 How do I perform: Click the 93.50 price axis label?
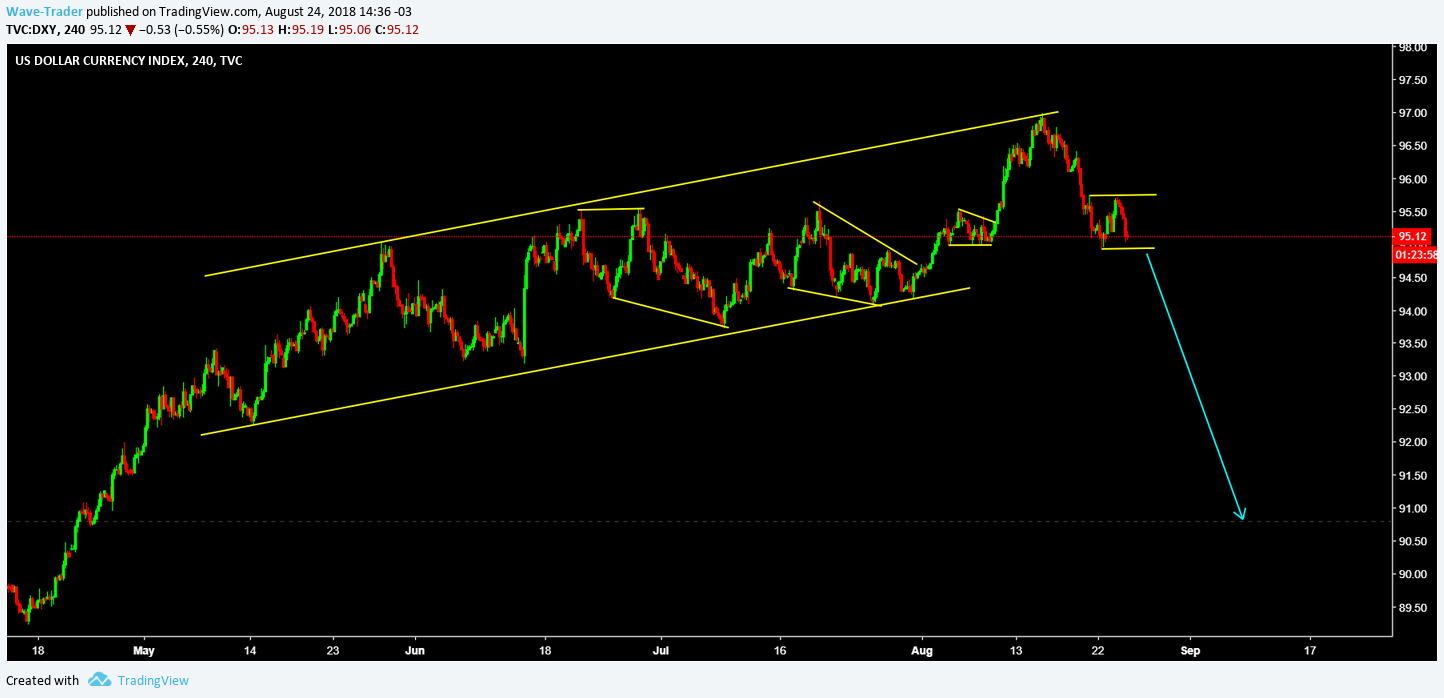click(x=1412, y=344)
